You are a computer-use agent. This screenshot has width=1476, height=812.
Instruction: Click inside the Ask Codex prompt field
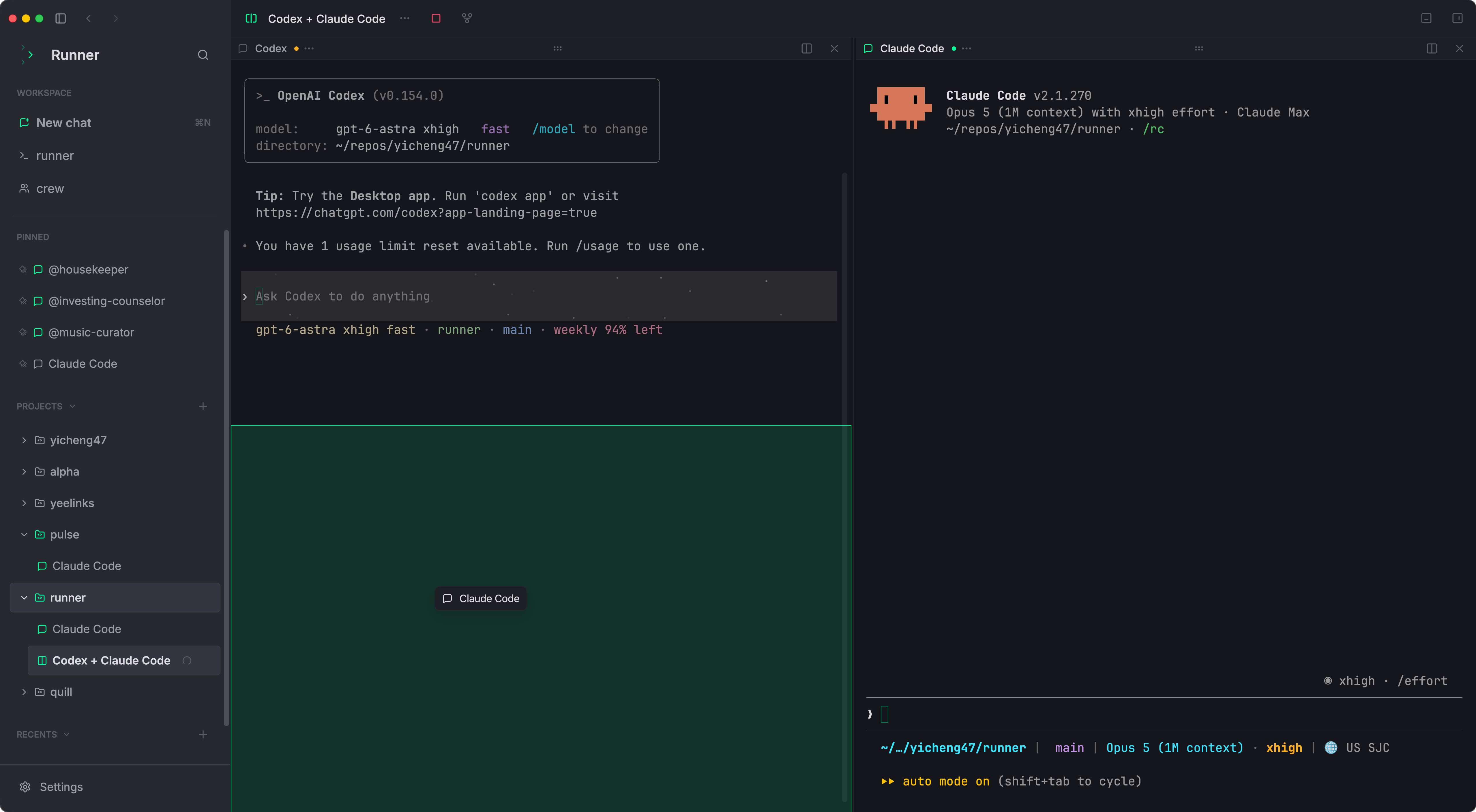tap(539, 296)
